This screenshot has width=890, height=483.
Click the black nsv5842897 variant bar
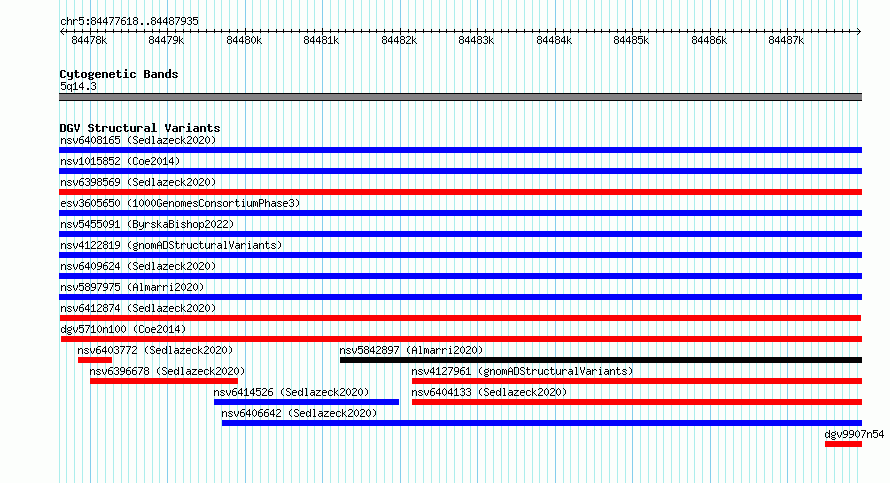pyautogui.click(x=601, y=360)
